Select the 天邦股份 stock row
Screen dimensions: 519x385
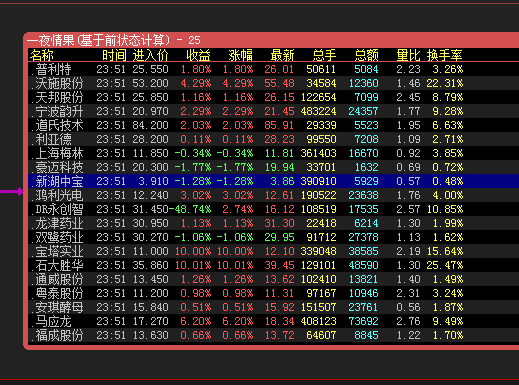(273, 97)
